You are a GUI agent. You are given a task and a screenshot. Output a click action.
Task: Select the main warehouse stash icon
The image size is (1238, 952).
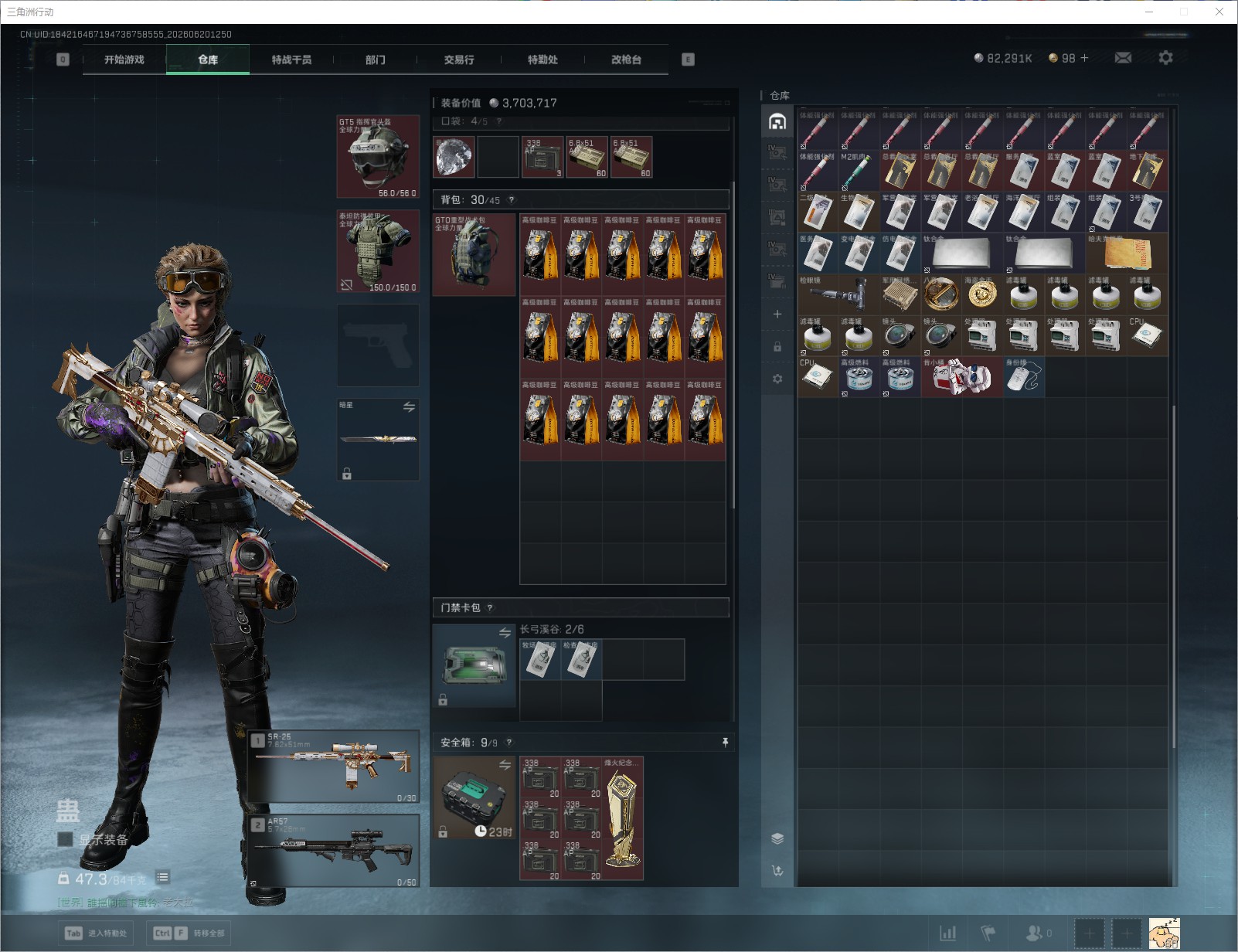777,121
